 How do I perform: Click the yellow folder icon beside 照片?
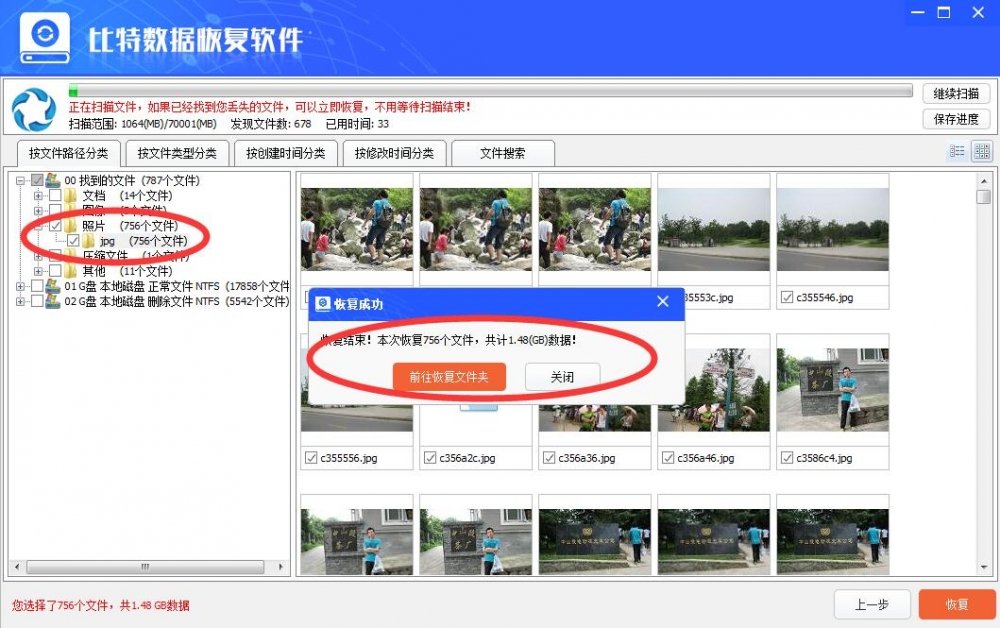(x=70, y=224)
